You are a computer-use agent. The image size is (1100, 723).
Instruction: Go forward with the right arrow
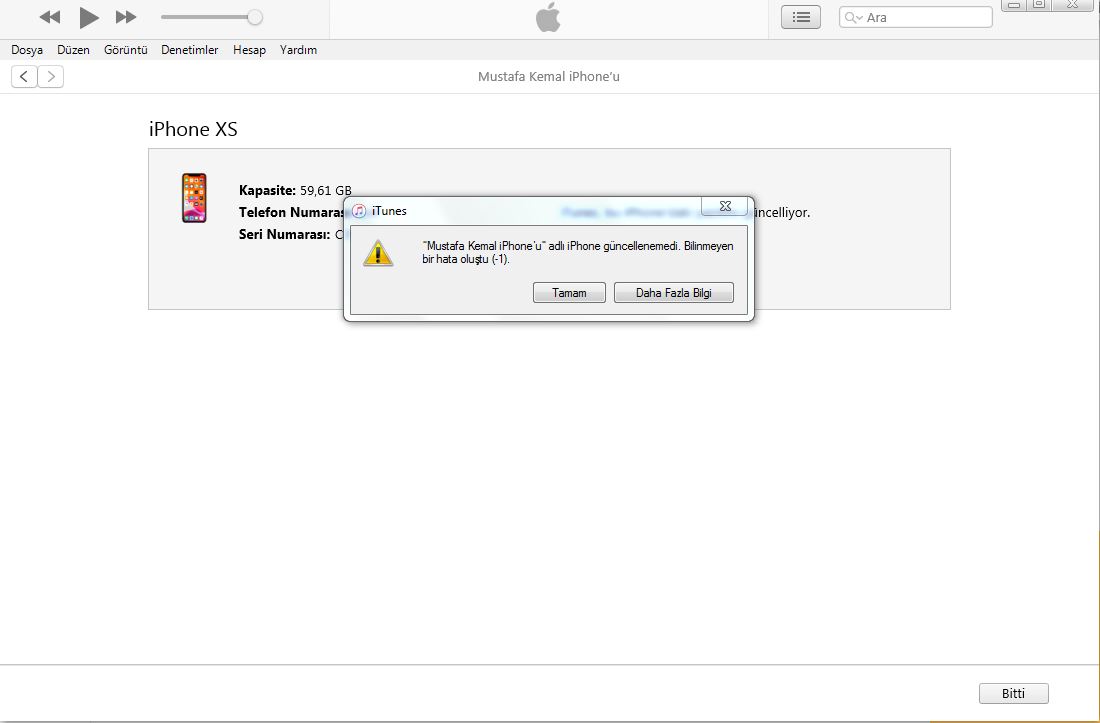(51, 76)
